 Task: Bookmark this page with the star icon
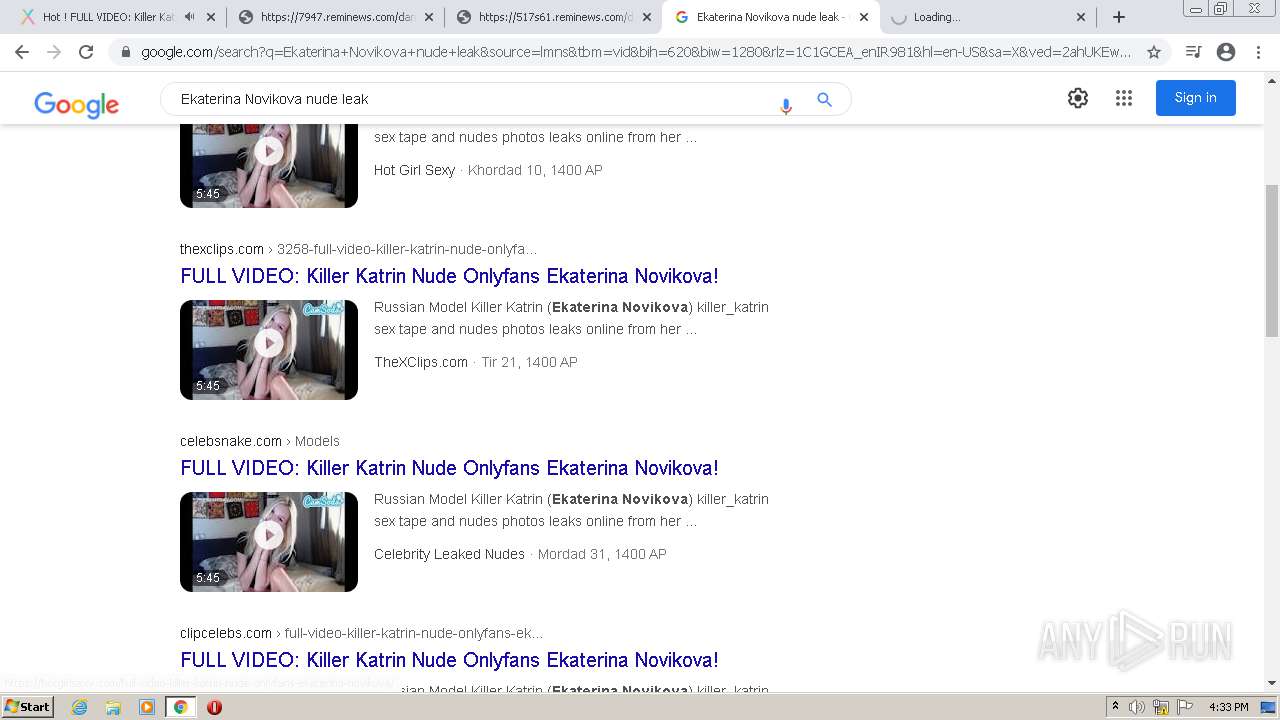(1154, 52)
